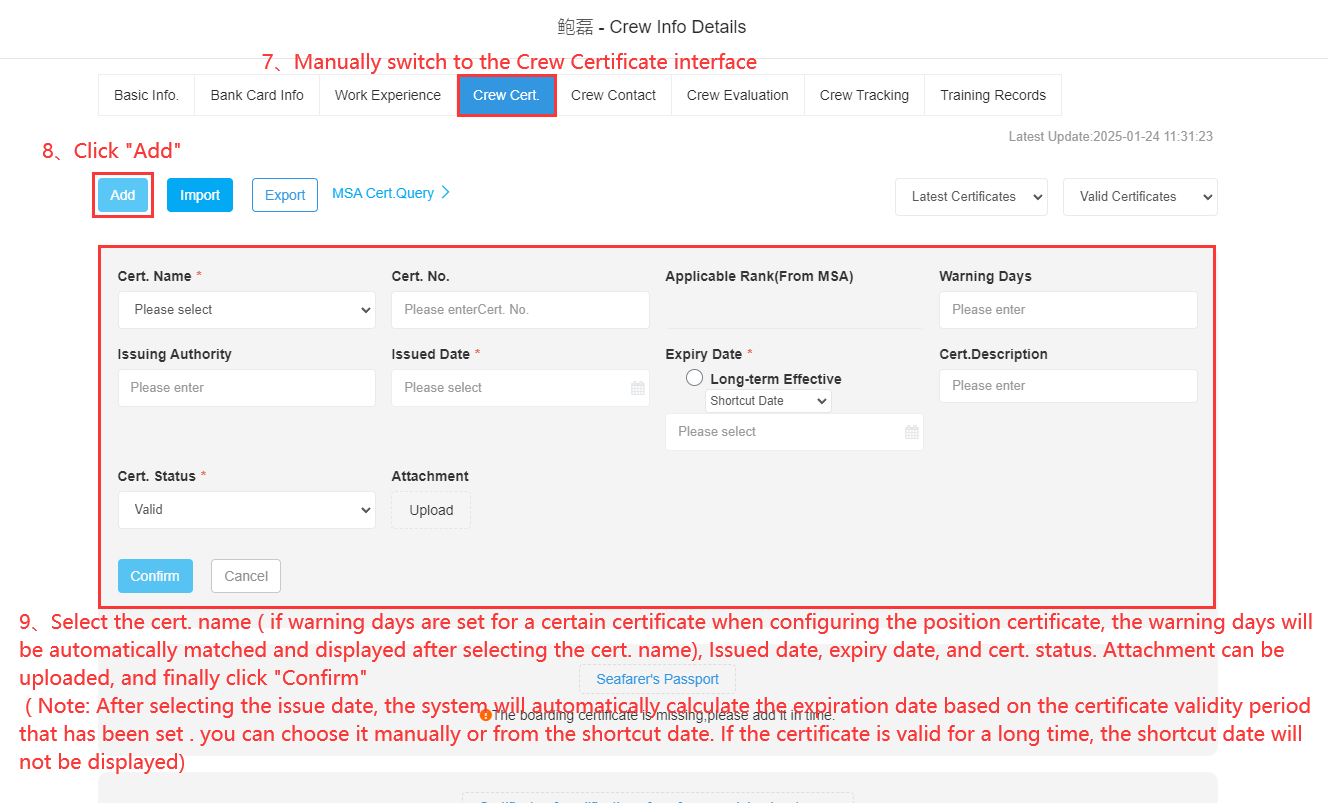Click the Add button
Viewport: 1328px width, 803px height.
click(x=123, y=195)
